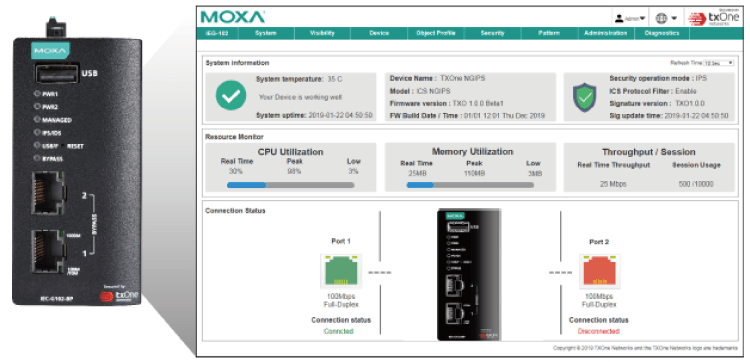Screen dimensions: 750x362
Task: Click the device image in Connection Status
Action: (x=469, y=274)
